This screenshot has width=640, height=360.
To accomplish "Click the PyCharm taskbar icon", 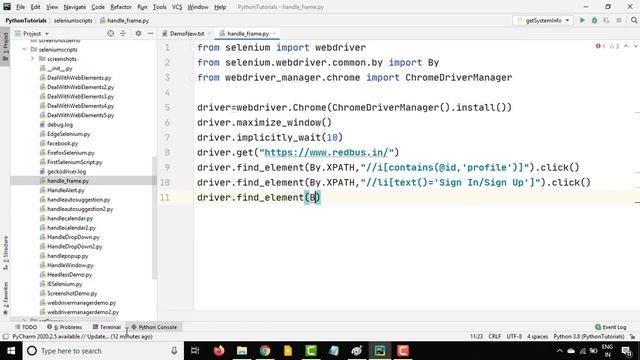I will pos(380,351).
